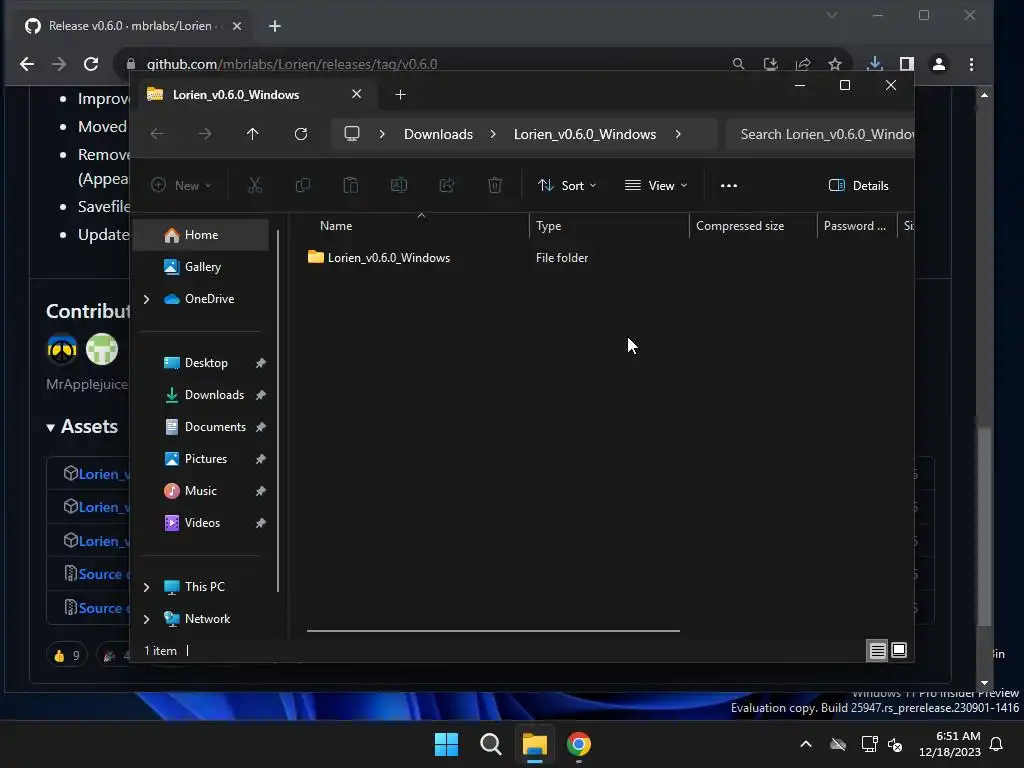The width and height of the screenshot is (1024, 768).
Task: Toggle the Chrome side panel icon
Action: click(906, 64)
